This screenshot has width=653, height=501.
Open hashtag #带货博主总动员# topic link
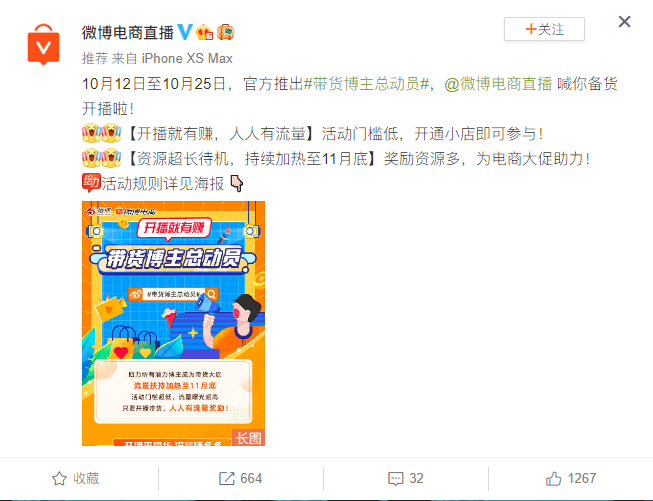(x=366, y=84)
